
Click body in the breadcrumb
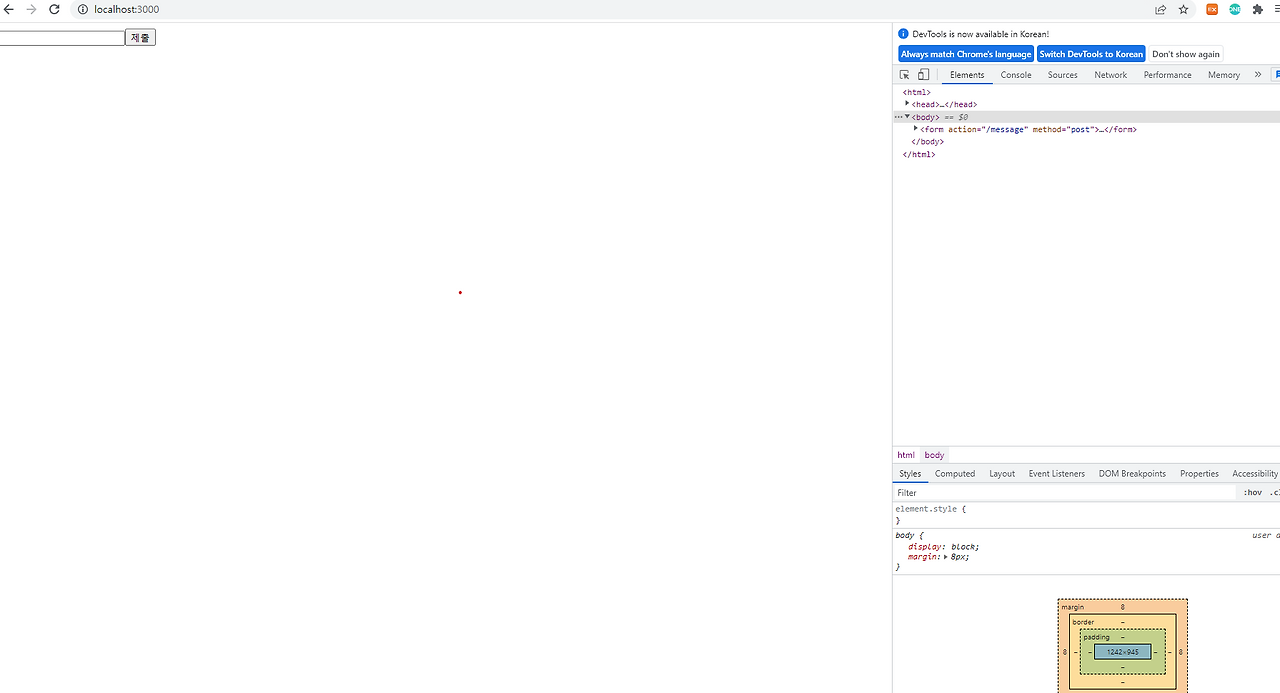click(934, 455)
